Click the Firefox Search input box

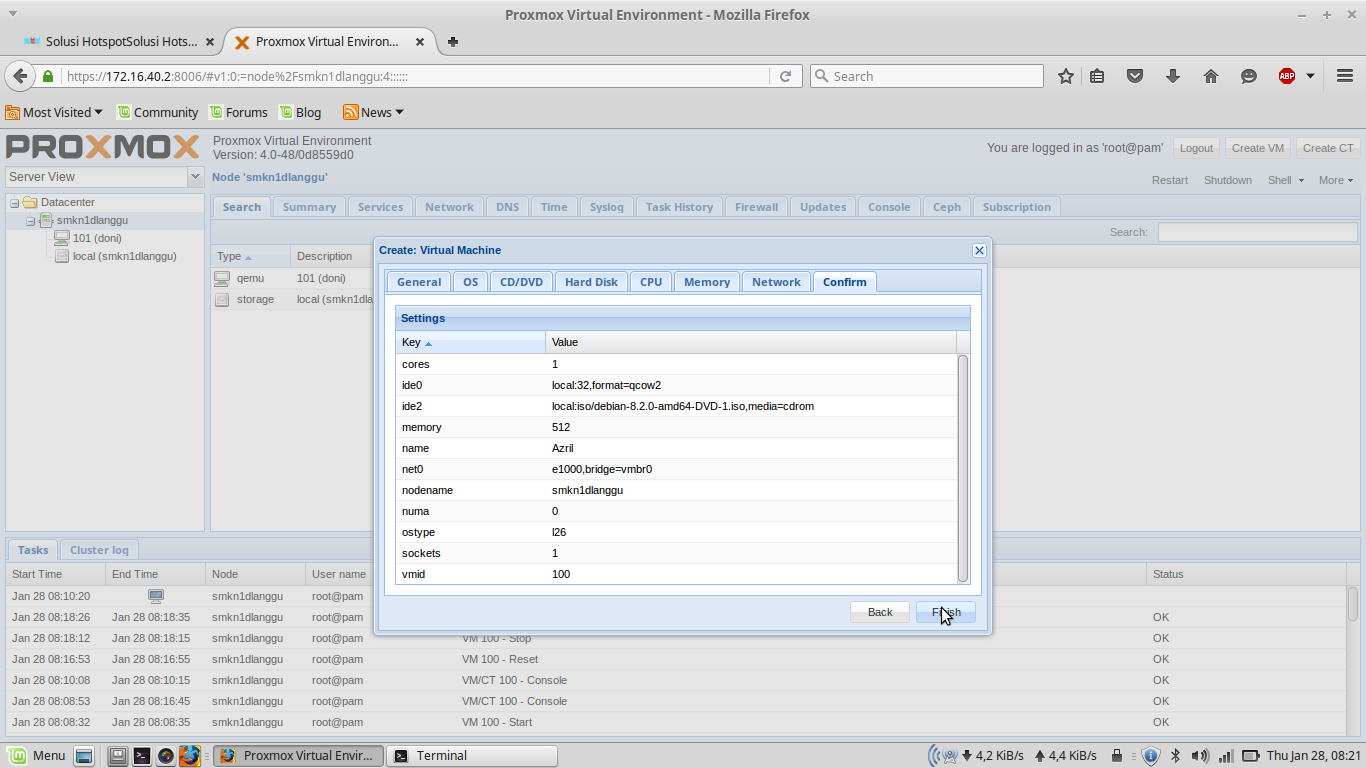[x=926, y=76]
